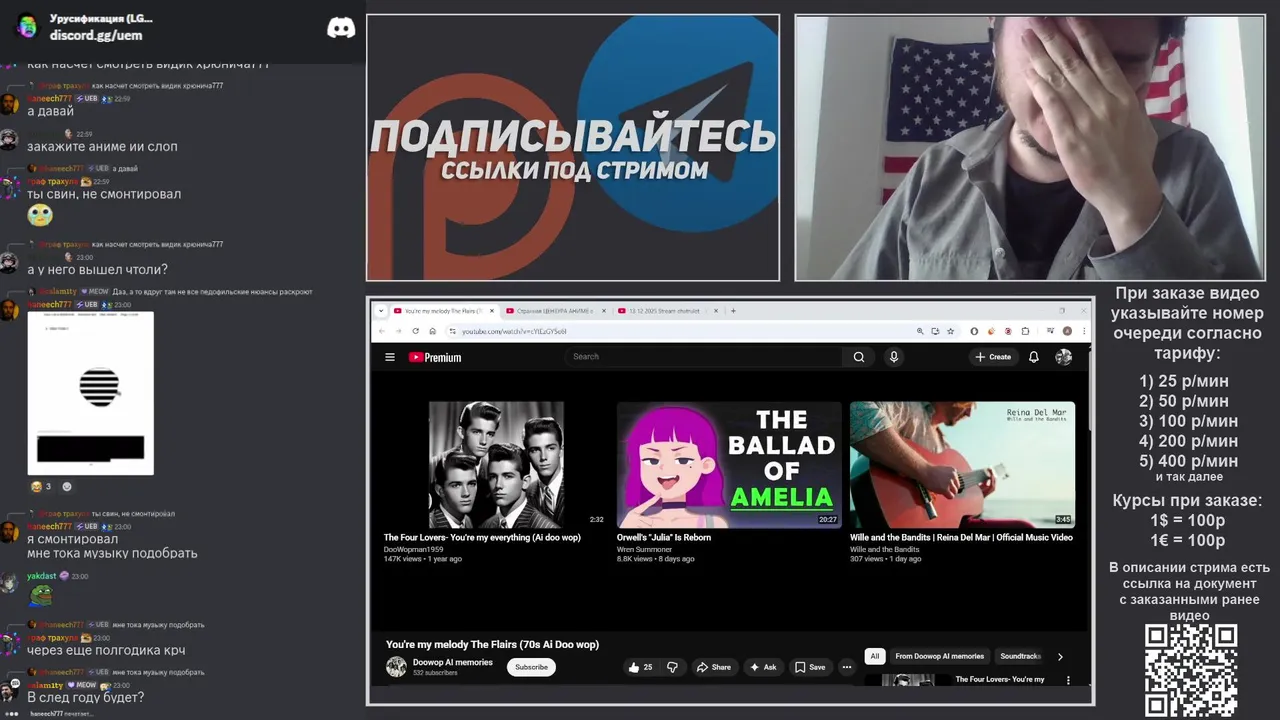The width and height of the screenshot is (1280, 720).
Task: Open more actions ellipsis under video
Action: (846, 667)
